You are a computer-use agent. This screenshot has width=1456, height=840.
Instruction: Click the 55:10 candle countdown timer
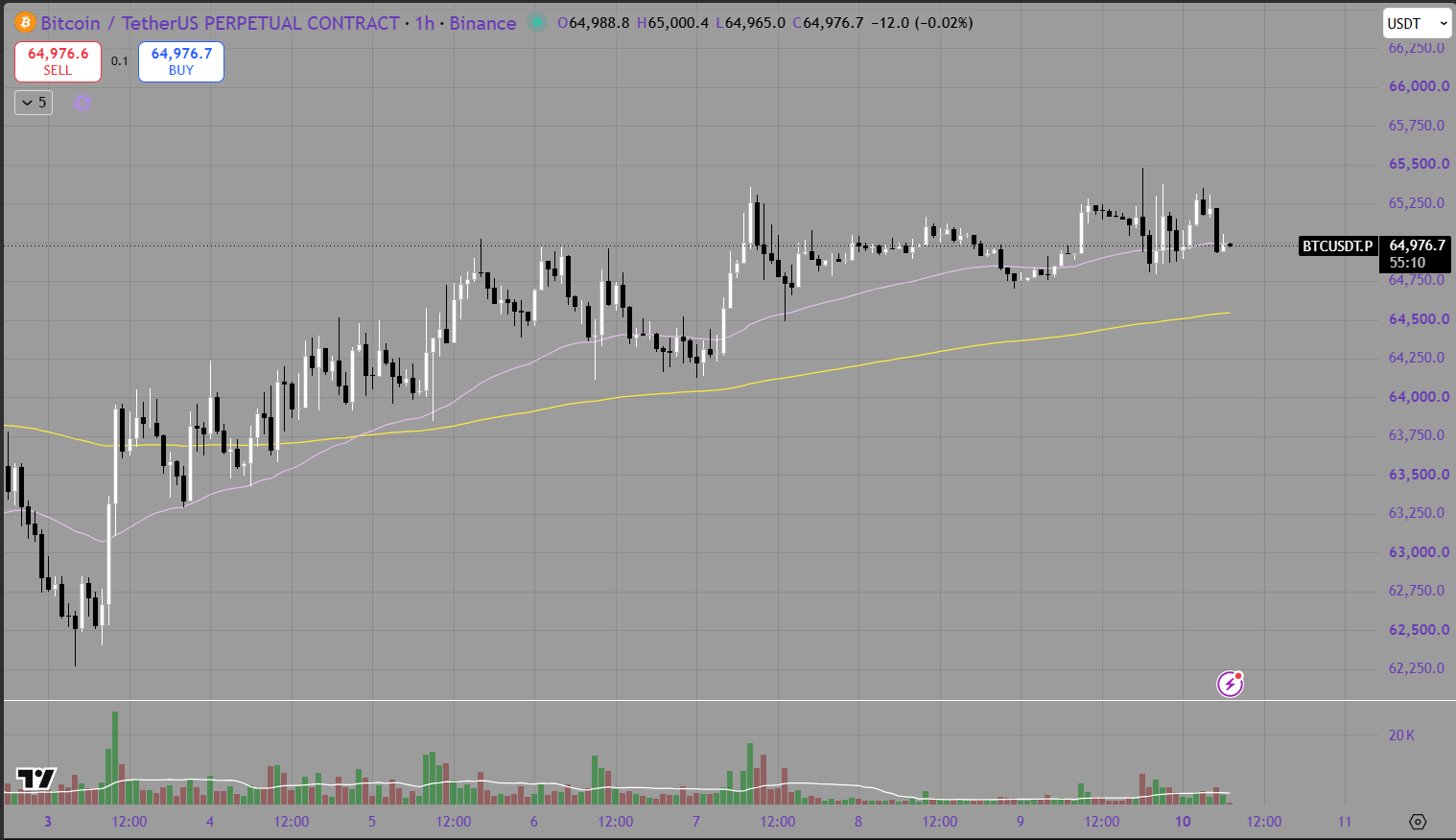[1407, 263]
